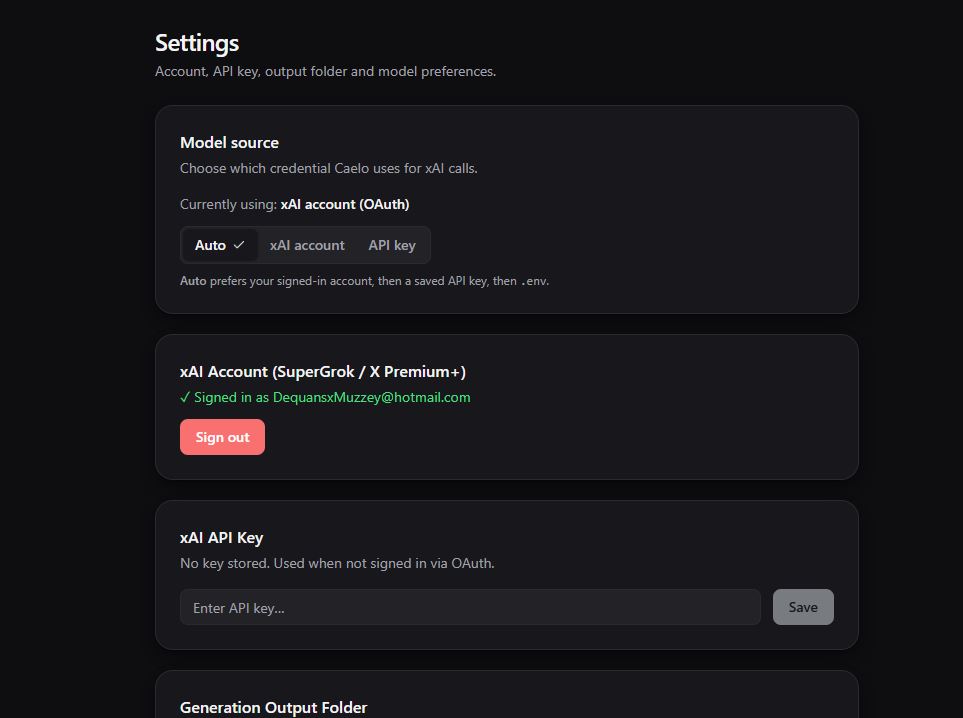963x718 pixels.
Task: Click the xAI Account (SuperGrok / X Premium+) heading
Action: pos(323,372)
